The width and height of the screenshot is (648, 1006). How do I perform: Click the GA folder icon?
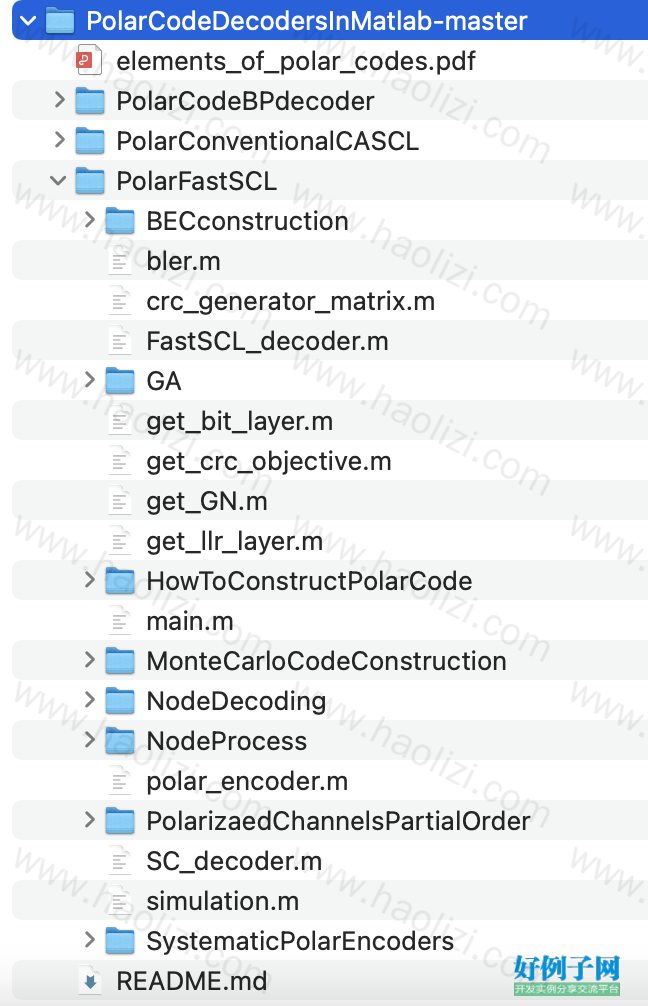(x=120, y=381)
